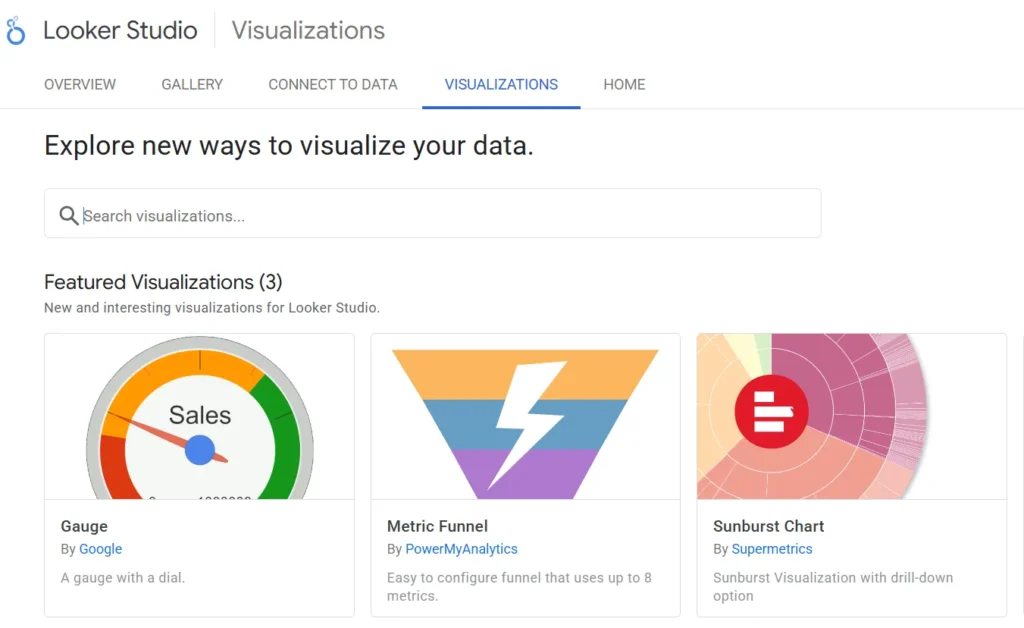Image resolution: width=1024 pixels, height=628 pixels.
Task: Click the Gauge card title
Action: coord(84,526)
